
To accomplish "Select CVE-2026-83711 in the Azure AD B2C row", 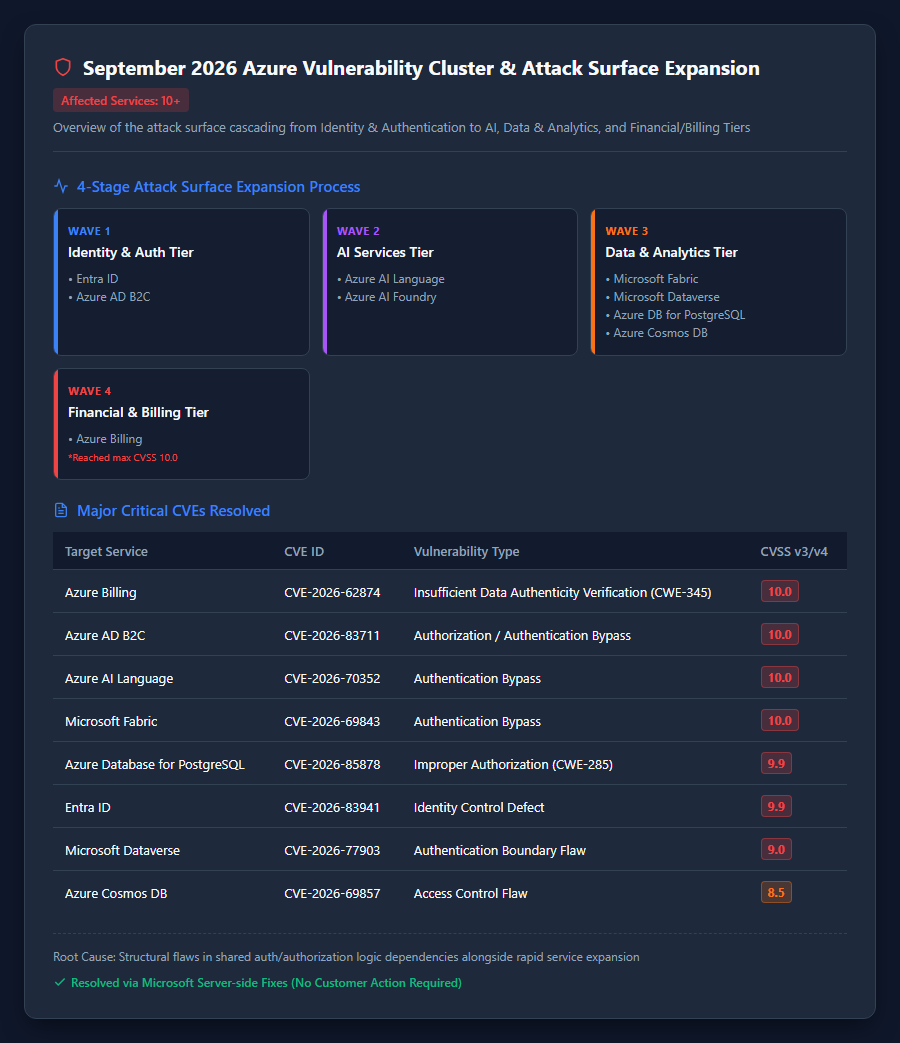I will tap(332, 635).
